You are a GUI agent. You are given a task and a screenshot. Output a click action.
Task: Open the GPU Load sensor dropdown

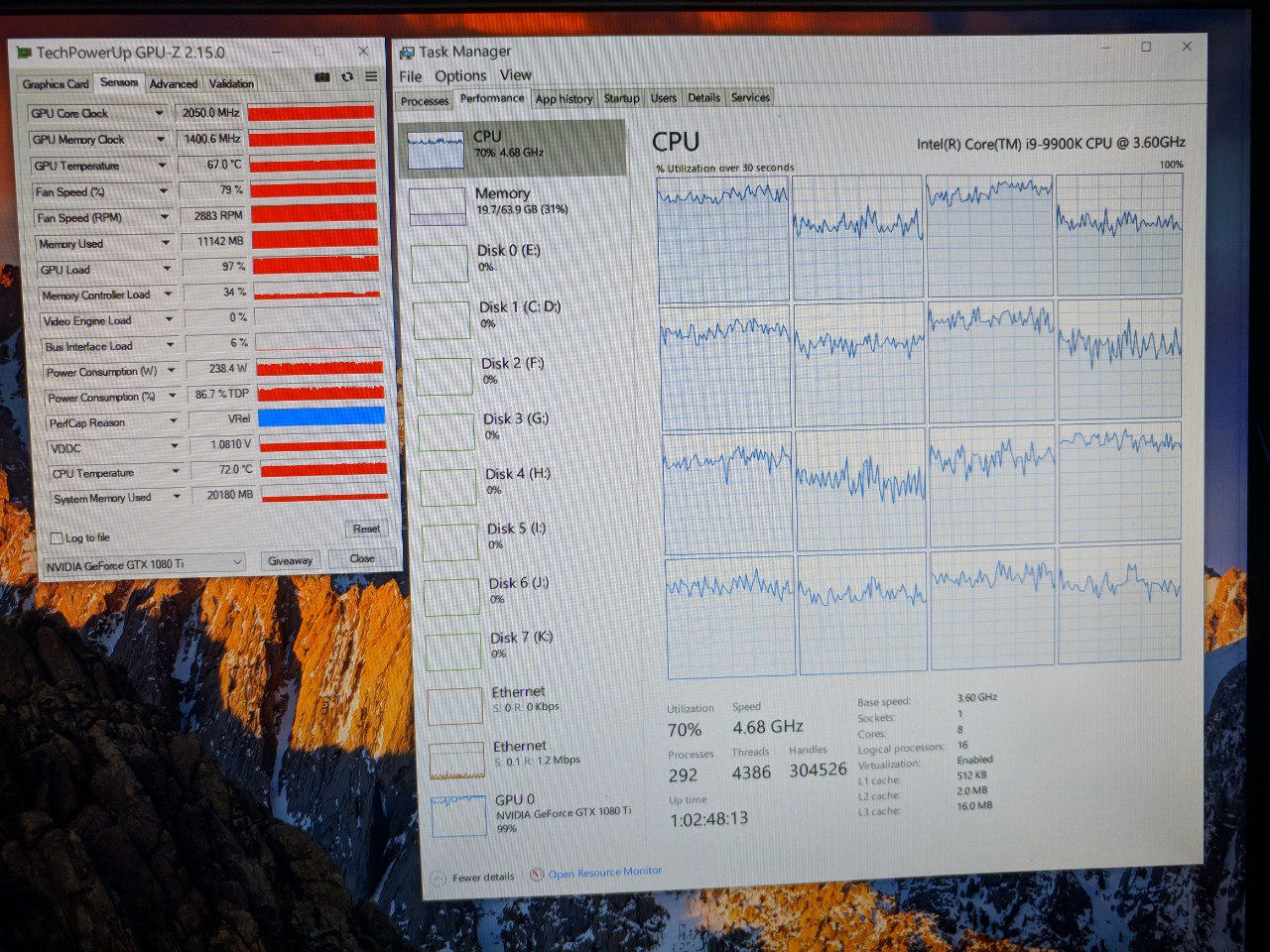point(168,269)
